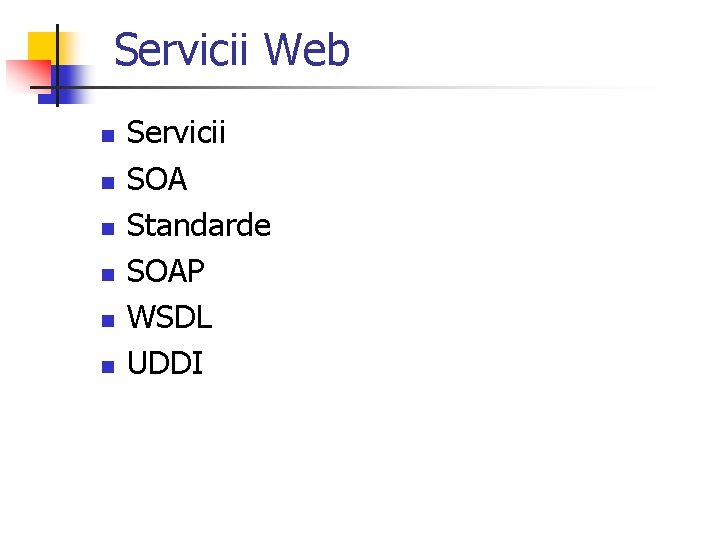The image size is (720, 540).
Task: Select the "SOAP" bullet text
Action: [165, 271]
